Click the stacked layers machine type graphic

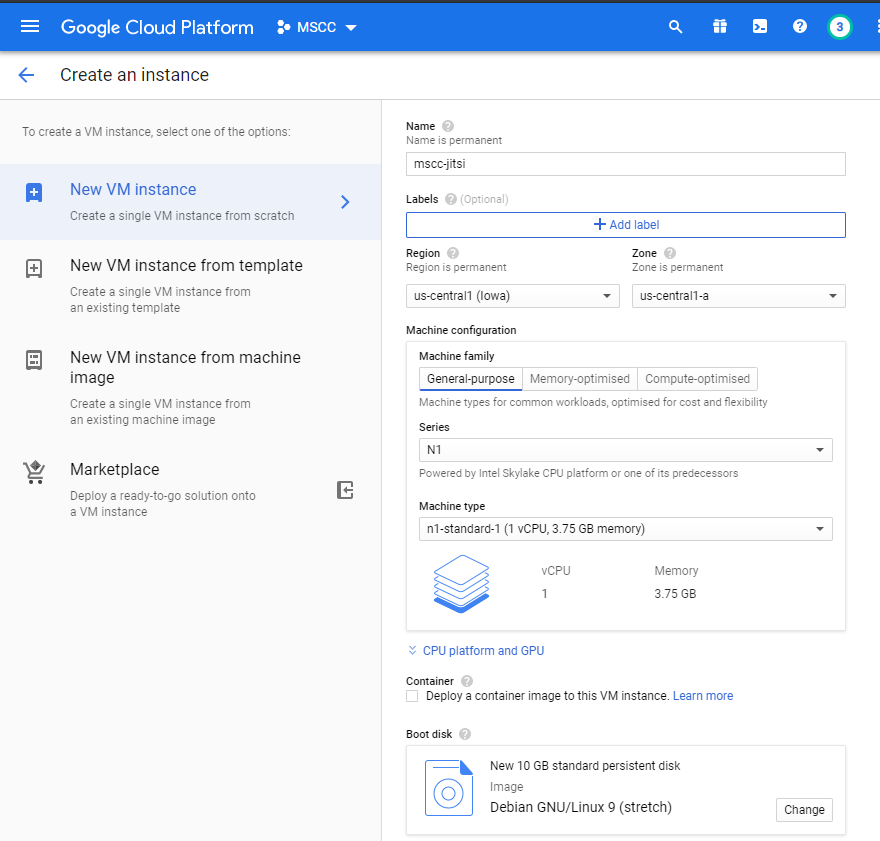[x=461, y=583]
